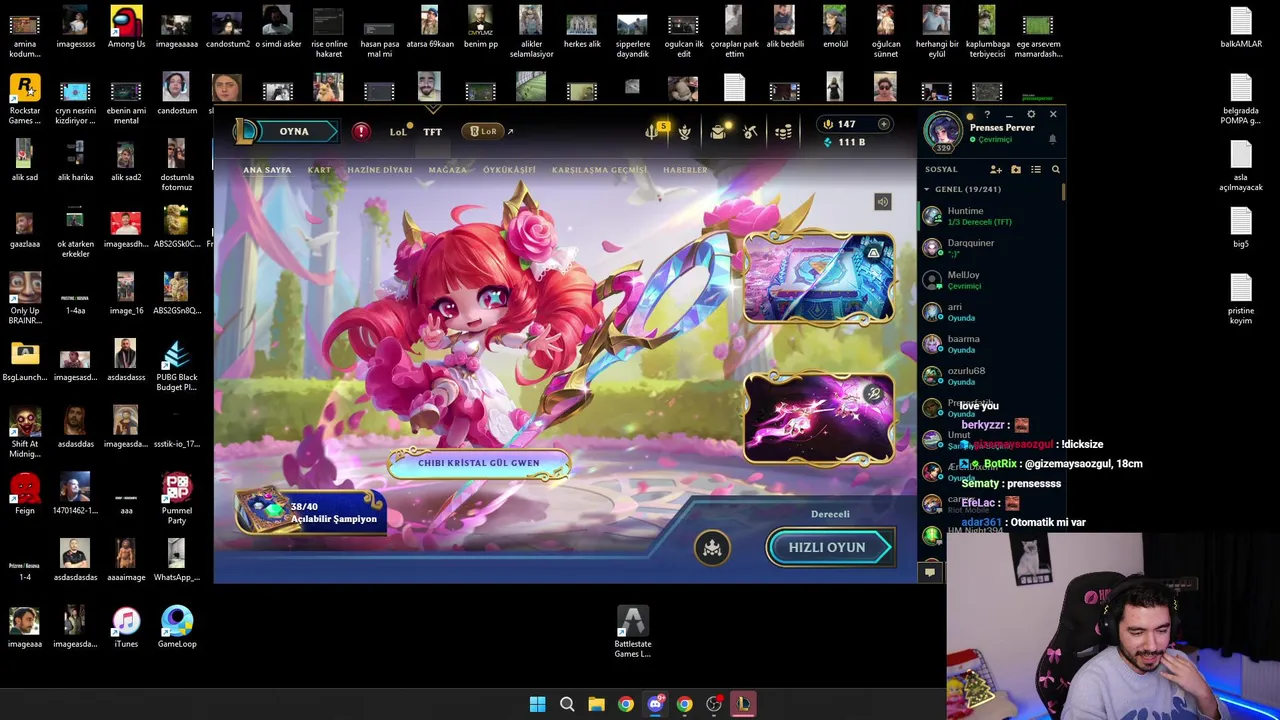The height and width of the screenshot is (720, 1280).
Task: Select friend ozurlu68 in the list
Action: pyautogui.click(x=988, y=376)
